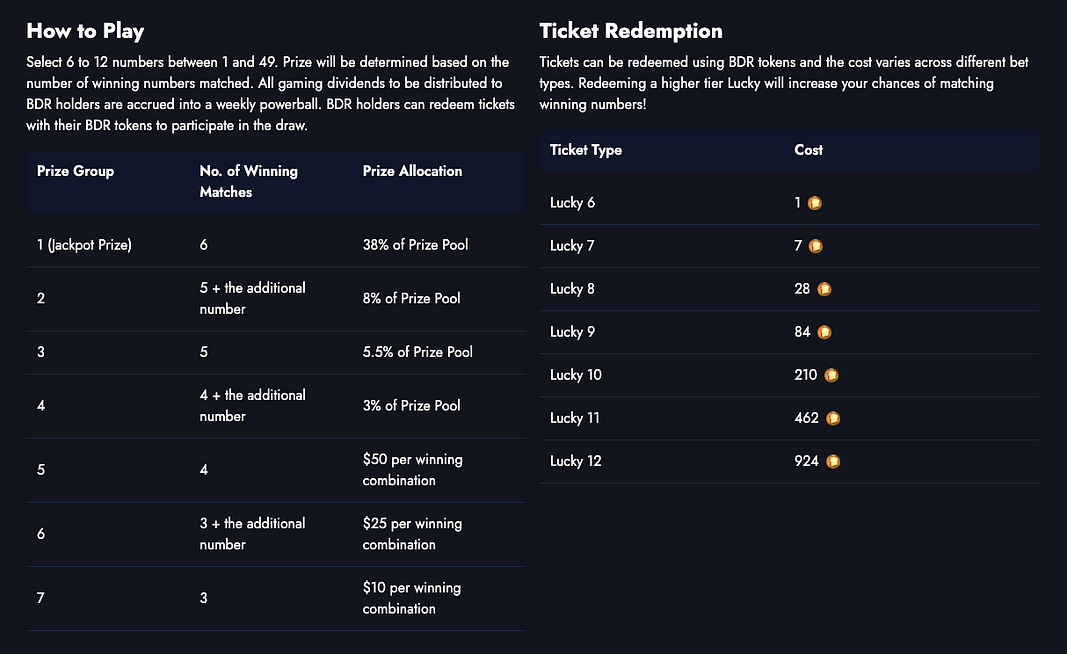This screenshot has height=654, width=1067.
Task: Select the Lucky 12 ticket type
Action: point(576,461)
